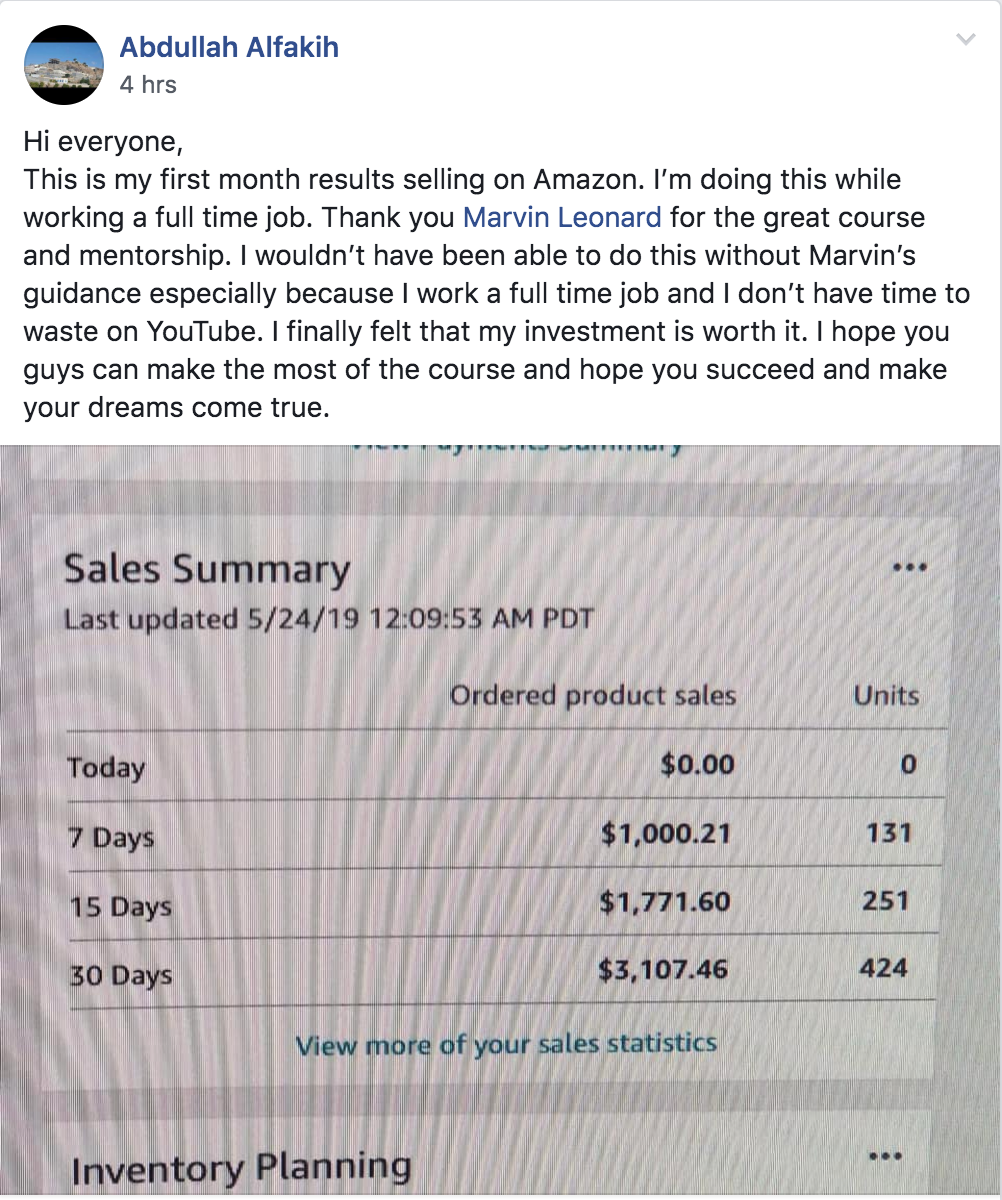Click the $3,107.46 thirty-day sales amount
1002x1200 pixels.
pos(663,969)
